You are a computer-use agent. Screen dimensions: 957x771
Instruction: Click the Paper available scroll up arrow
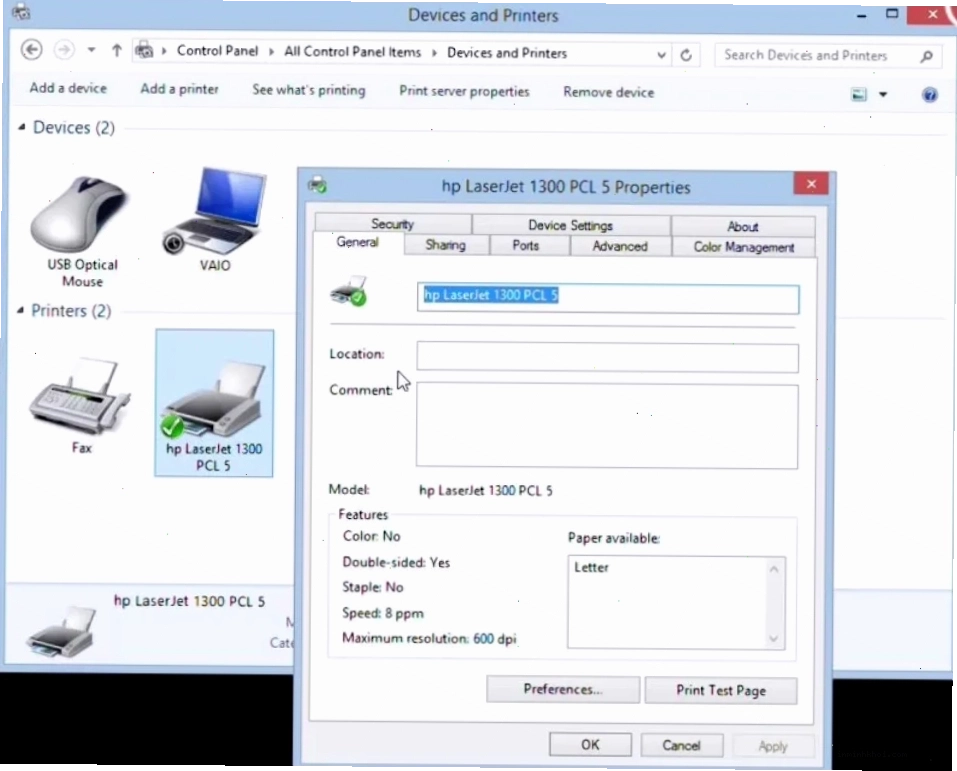click(x=774, y=569)
